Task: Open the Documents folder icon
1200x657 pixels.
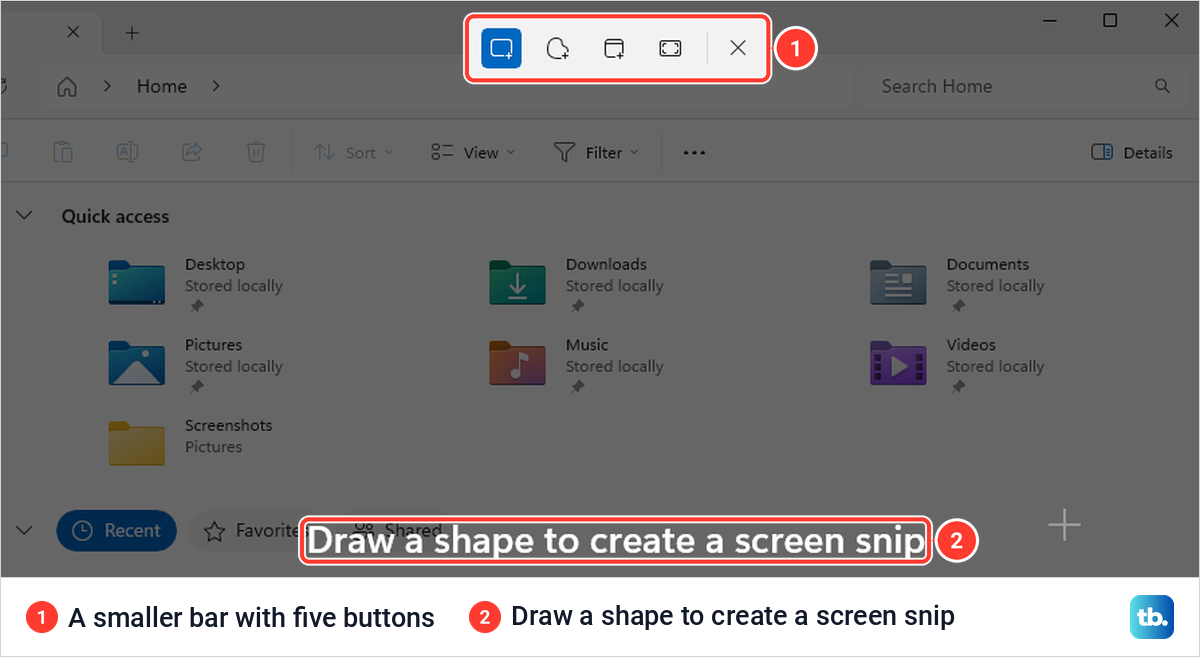Action: tap(899, 283)
